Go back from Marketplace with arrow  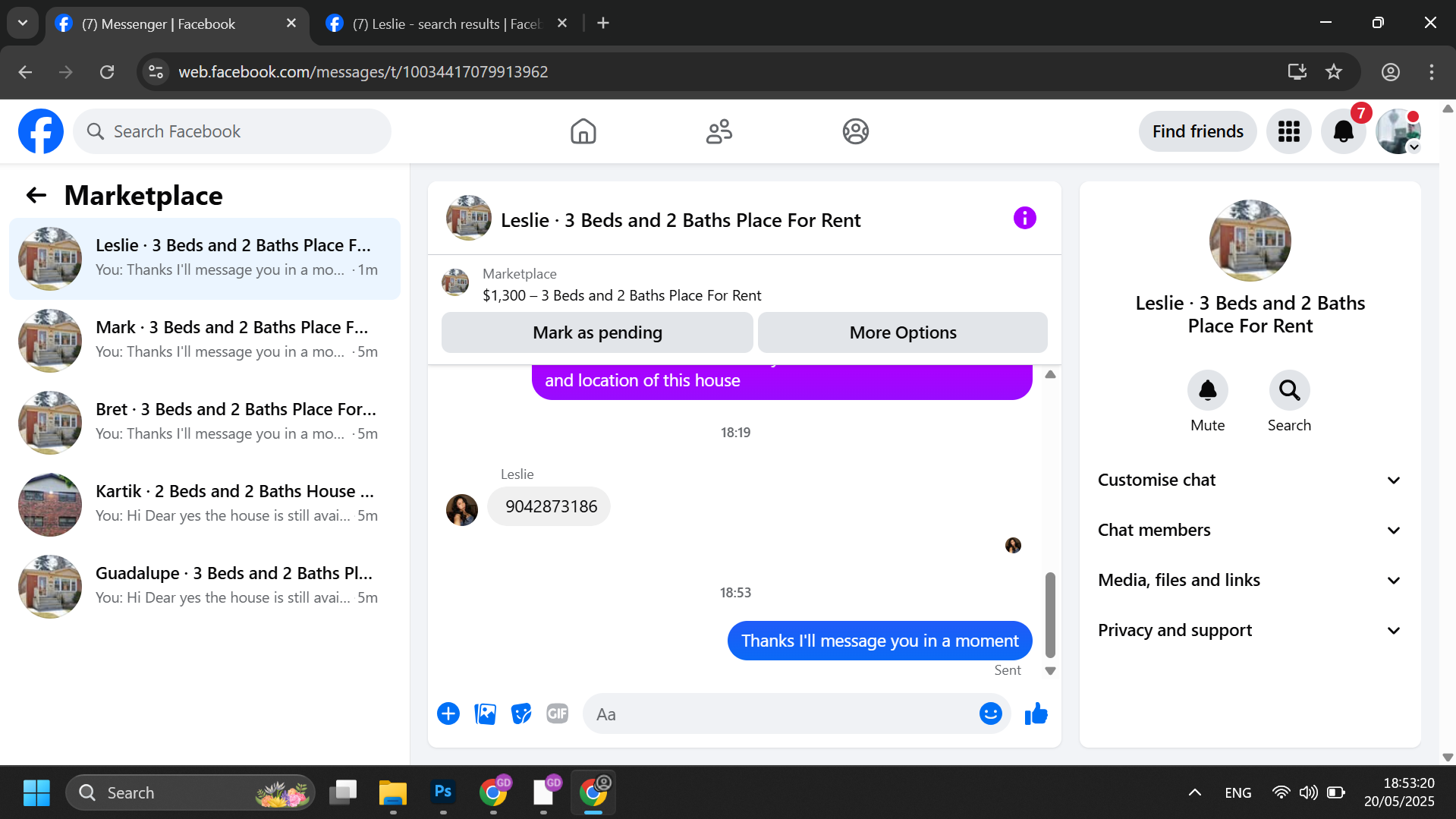(36, 196)
